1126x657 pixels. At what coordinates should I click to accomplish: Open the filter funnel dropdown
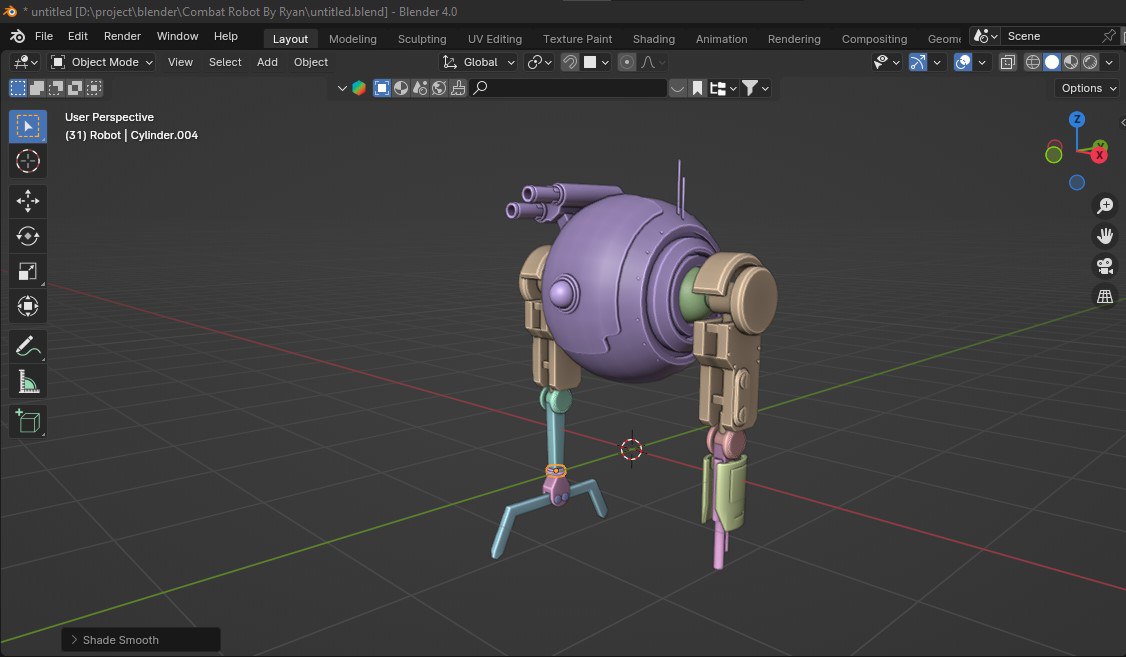755,88
